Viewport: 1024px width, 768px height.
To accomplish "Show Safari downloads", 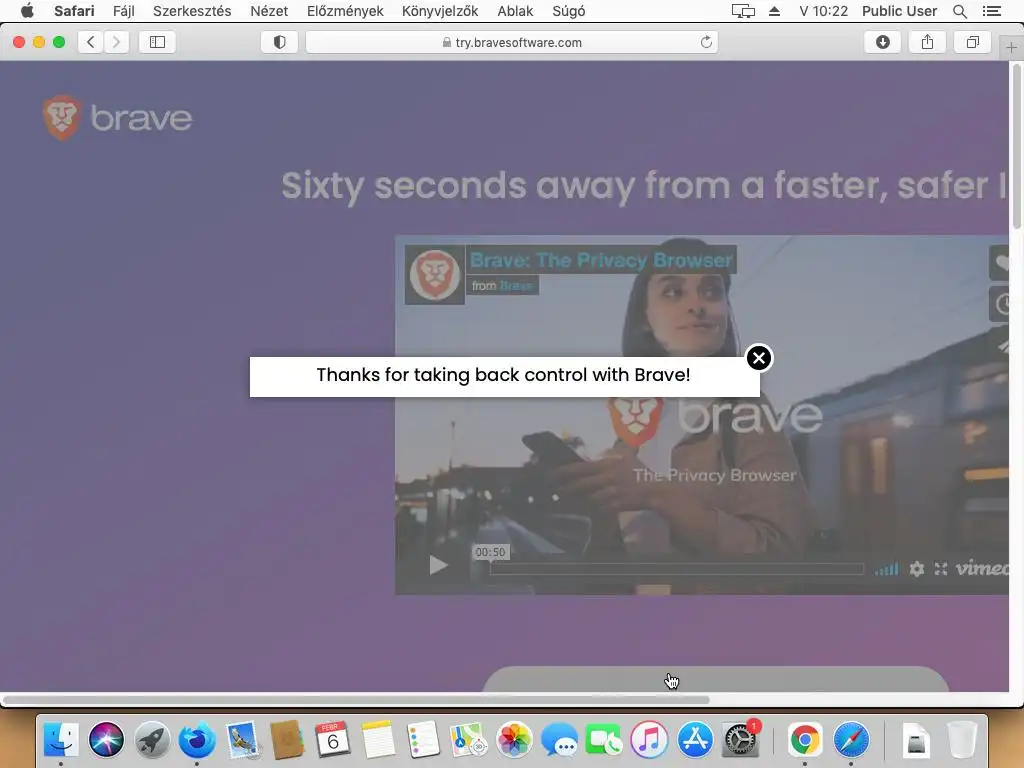I will point(882,42).
